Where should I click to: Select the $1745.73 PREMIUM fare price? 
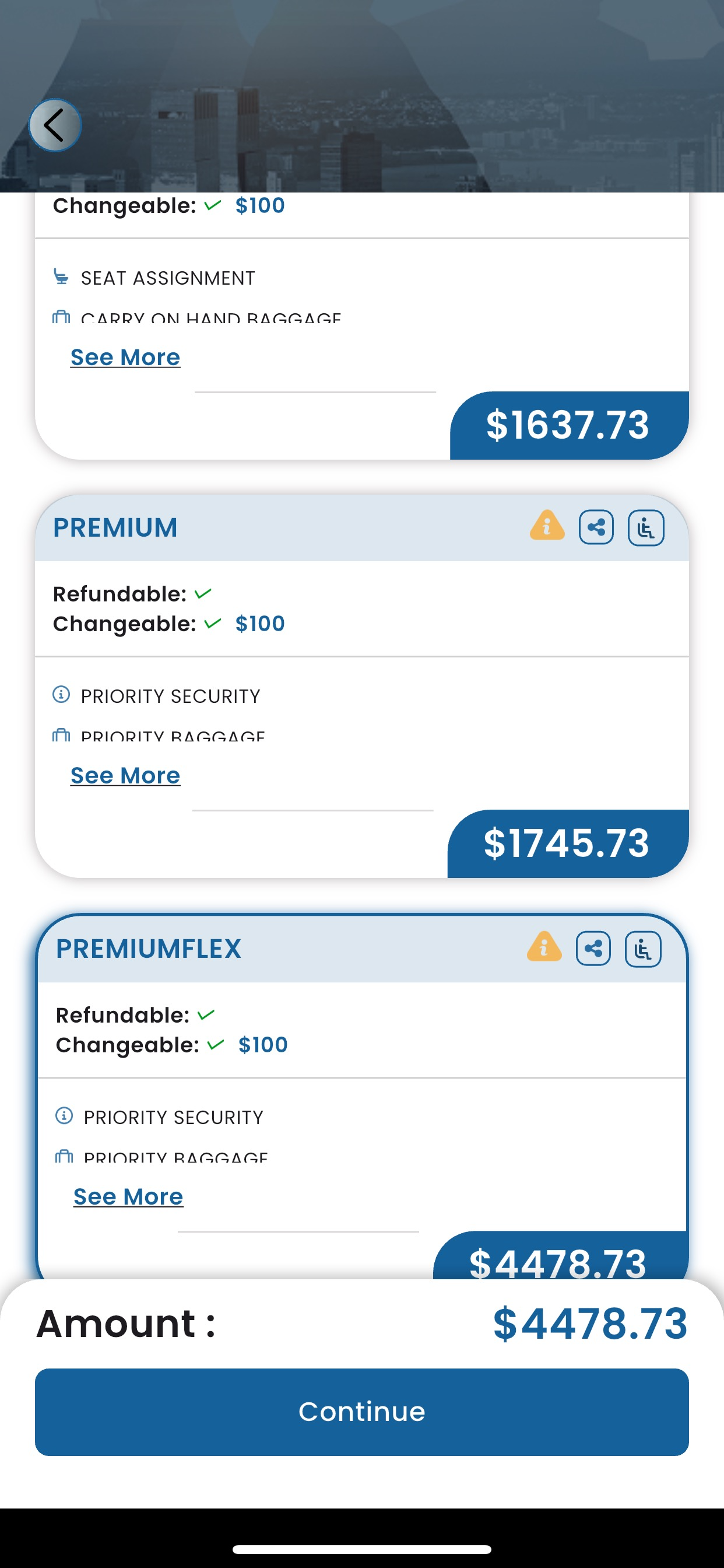(567, 843)
